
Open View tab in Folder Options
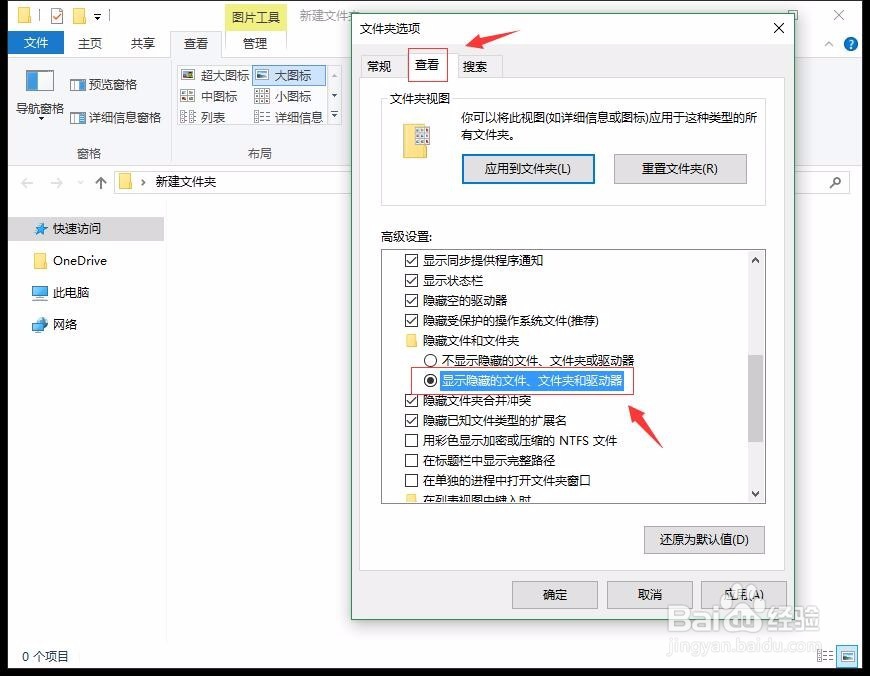click(x=427, y=65)
